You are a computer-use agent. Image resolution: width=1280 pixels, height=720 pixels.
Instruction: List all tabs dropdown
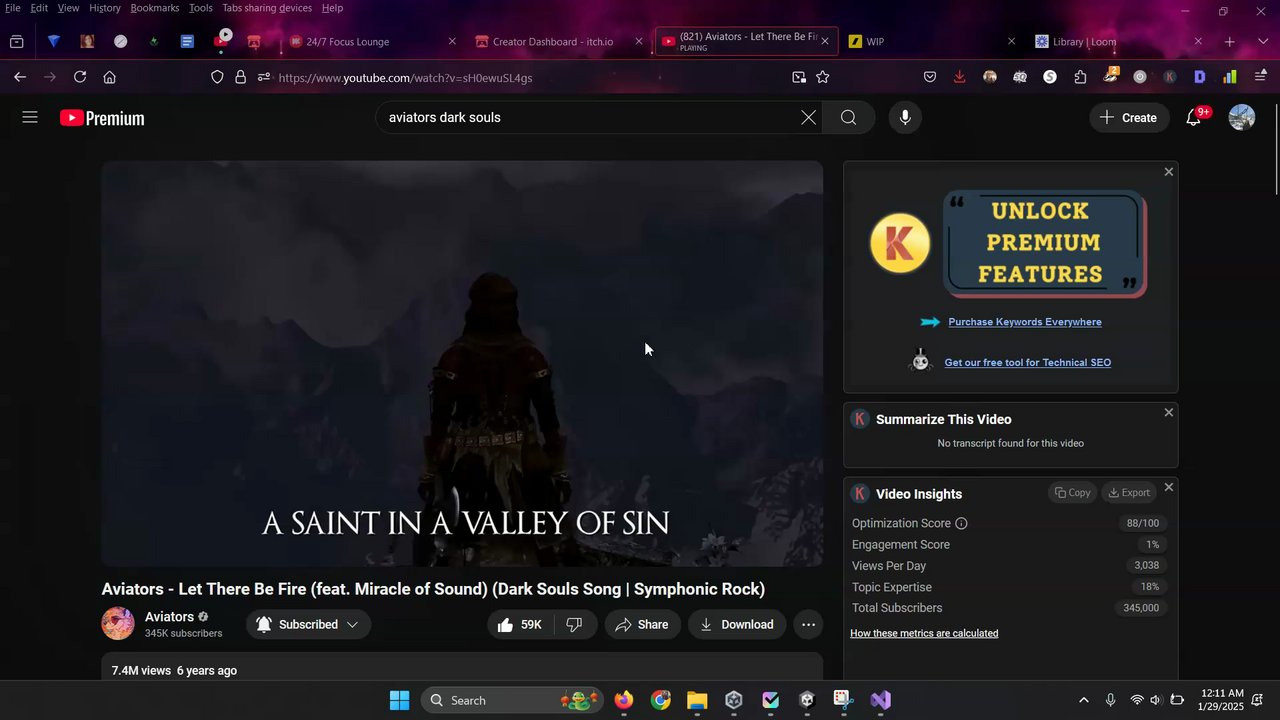click(1262, 42)
